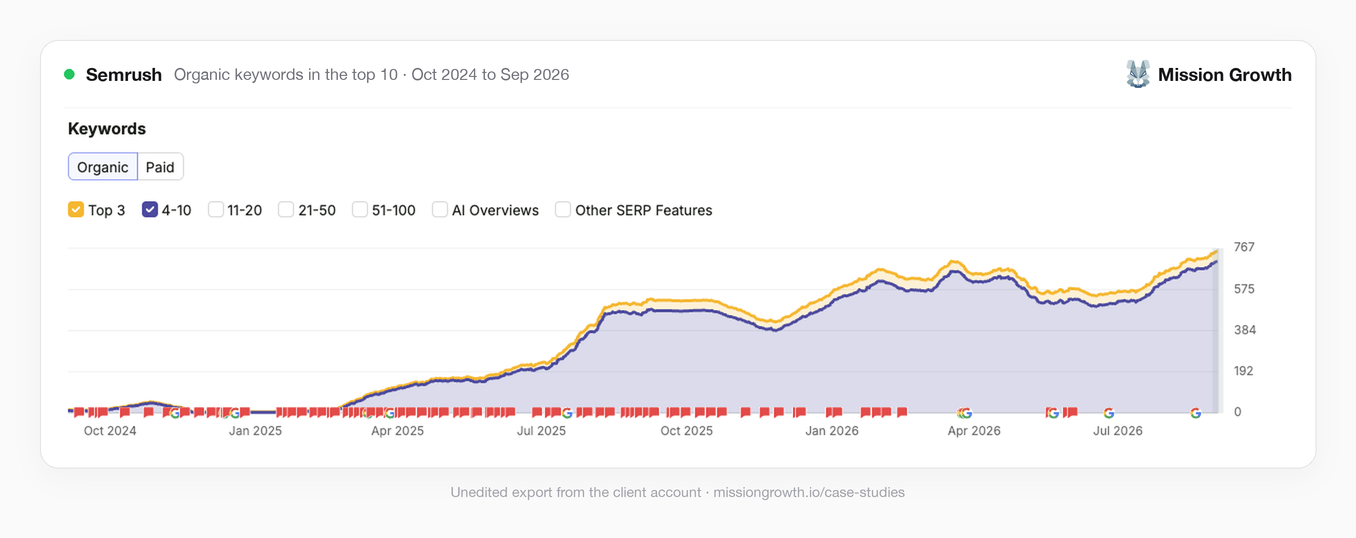Enable the Other SERP Features checkbox
Screen dimensions: 1356x538
[563, 210]
